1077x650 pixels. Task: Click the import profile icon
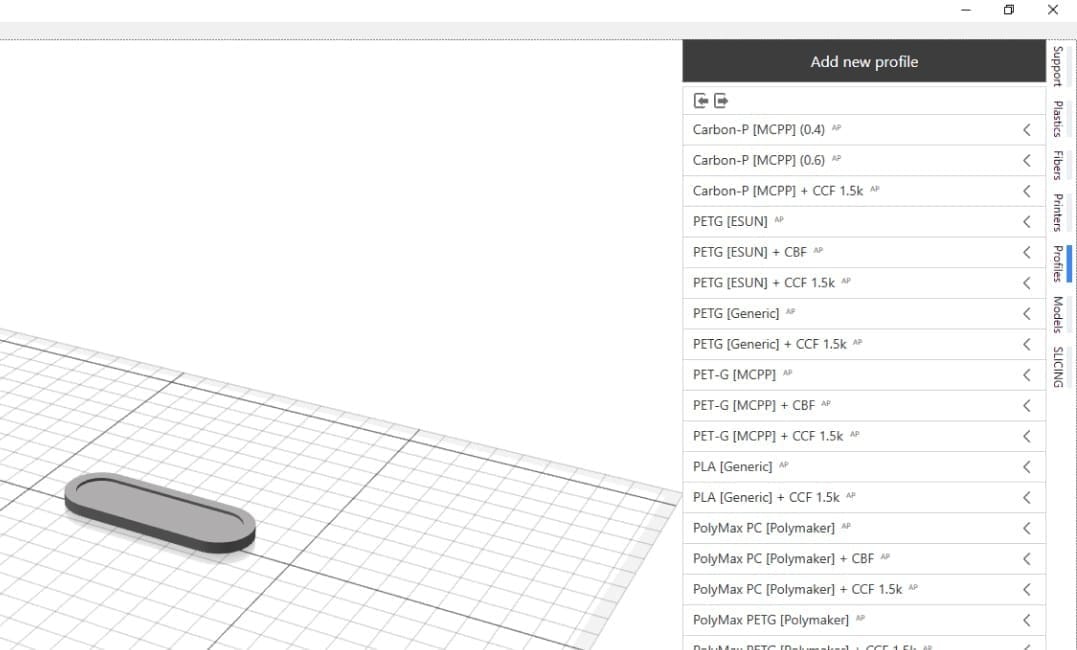(x=701, y=101)
